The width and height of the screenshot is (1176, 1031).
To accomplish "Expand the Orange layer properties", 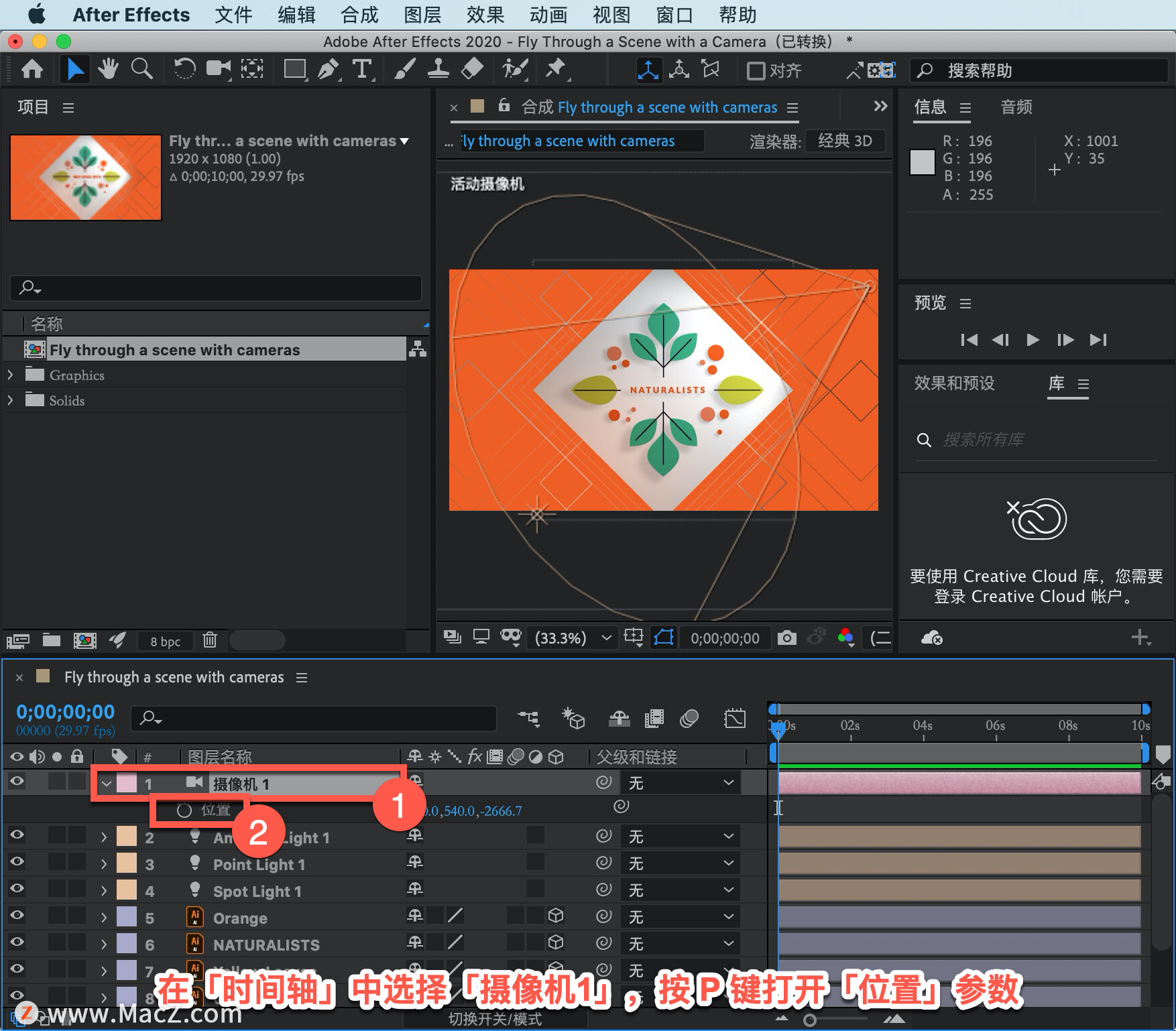I will 103,918.
